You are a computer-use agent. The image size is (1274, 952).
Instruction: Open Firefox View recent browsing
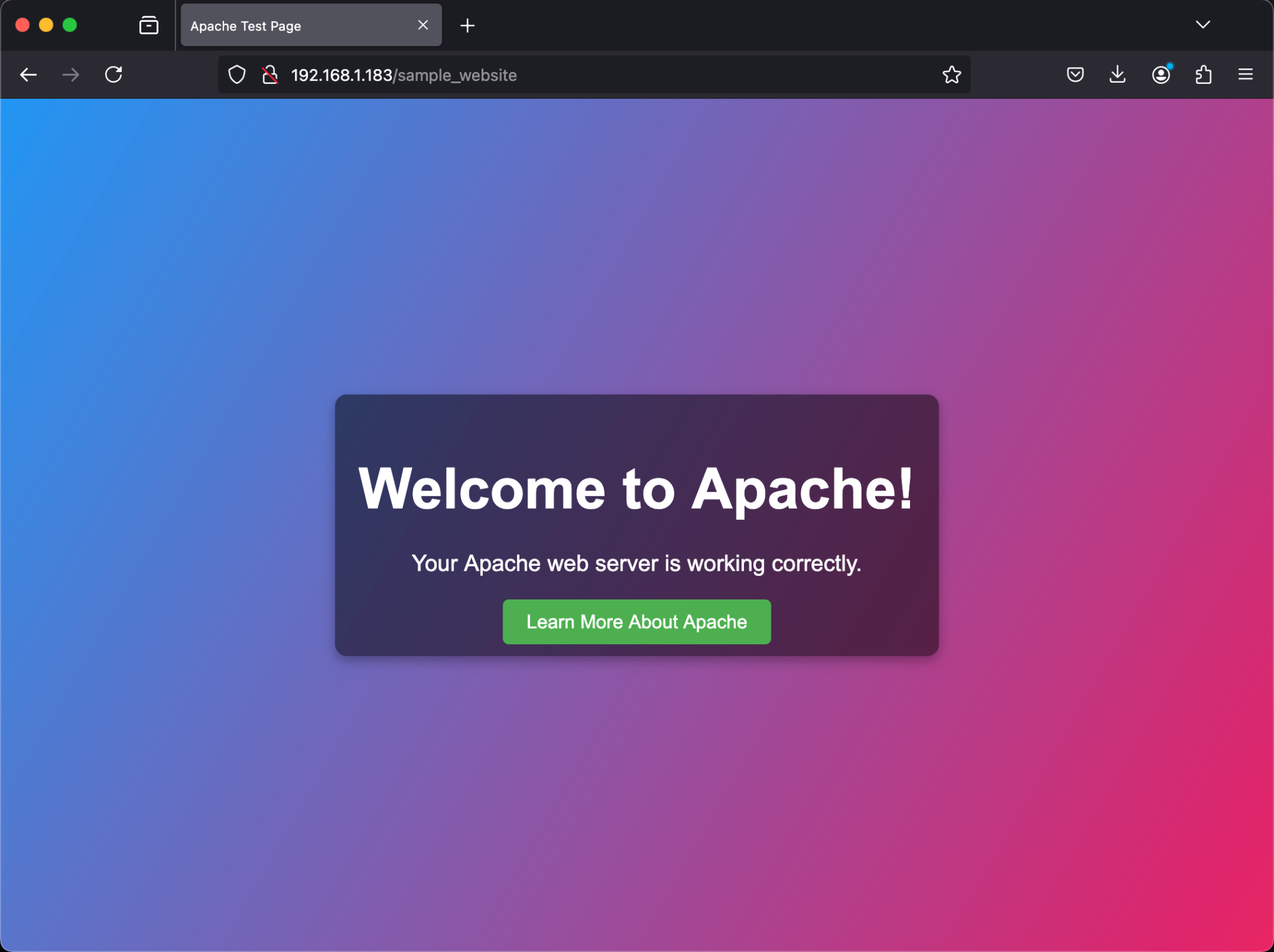click(x=149, y=25)
